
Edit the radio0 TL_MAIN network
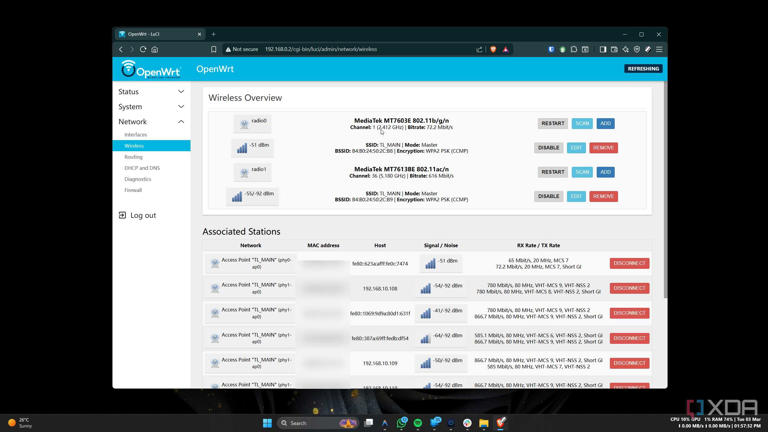pyautogui.click(x=576, y=148)
